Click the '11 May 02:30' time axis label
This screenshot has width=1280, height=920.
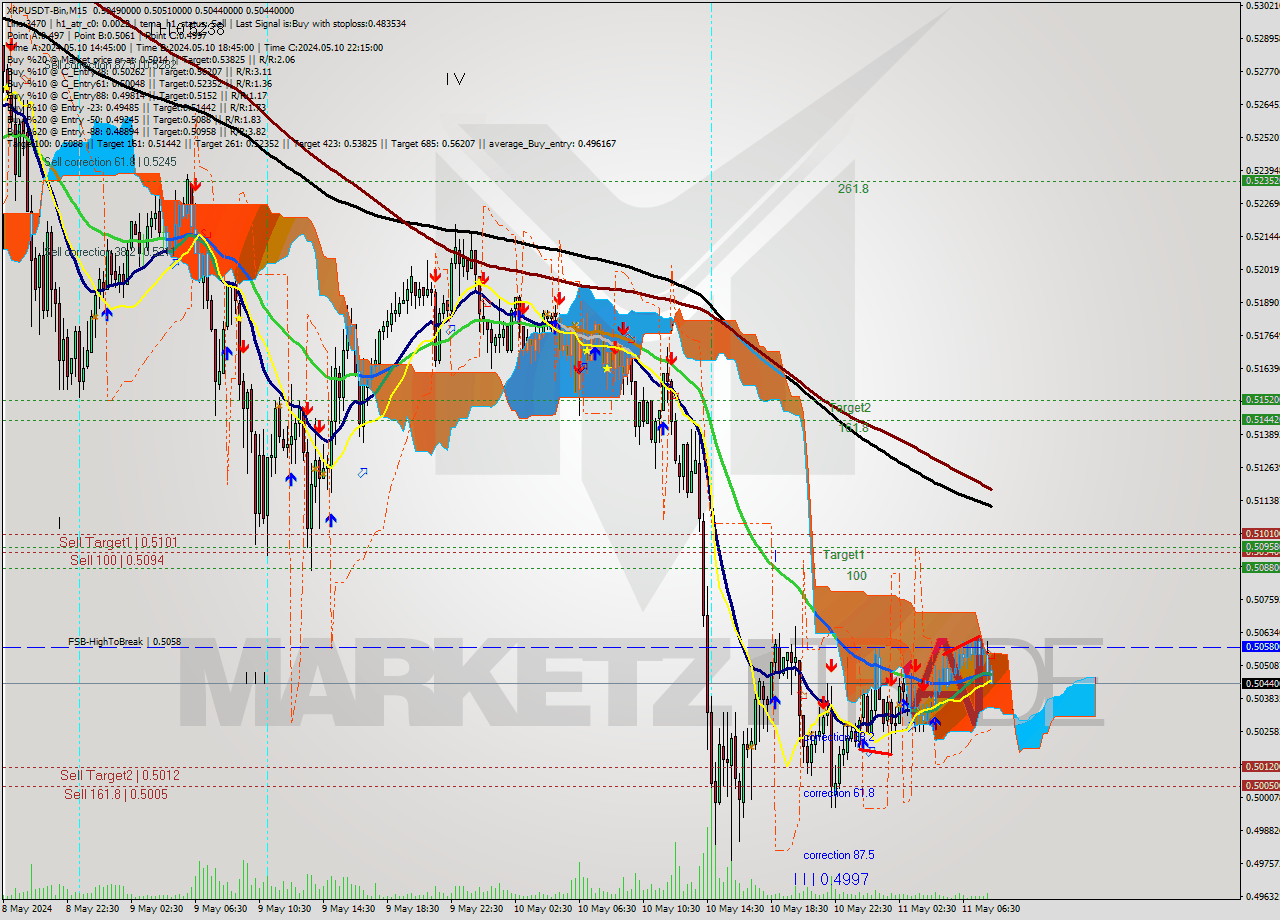click(927, 909)
